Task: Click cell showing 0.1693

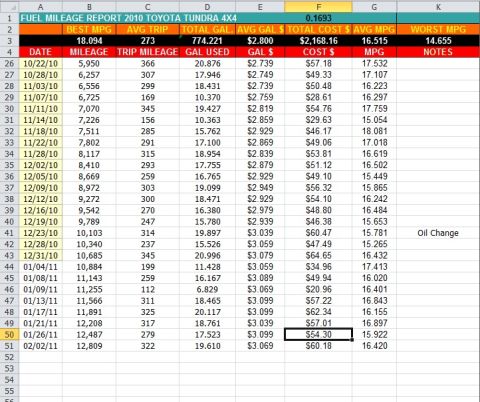Action: 318,18
